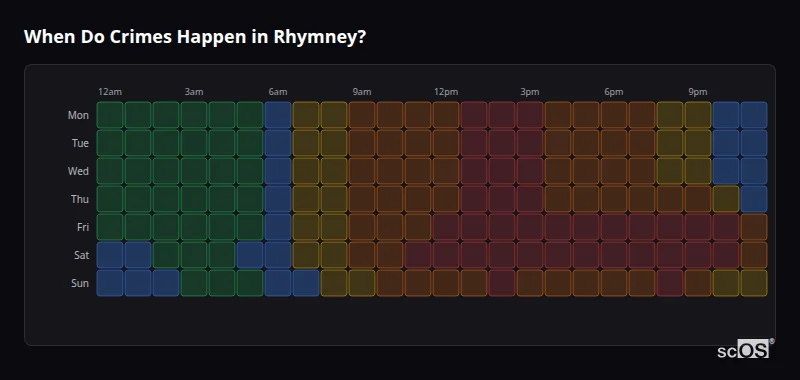Select the Monday 9pm yellow cell
The height and width of the screenshot is (380, 800).
(x=697, y=115)
